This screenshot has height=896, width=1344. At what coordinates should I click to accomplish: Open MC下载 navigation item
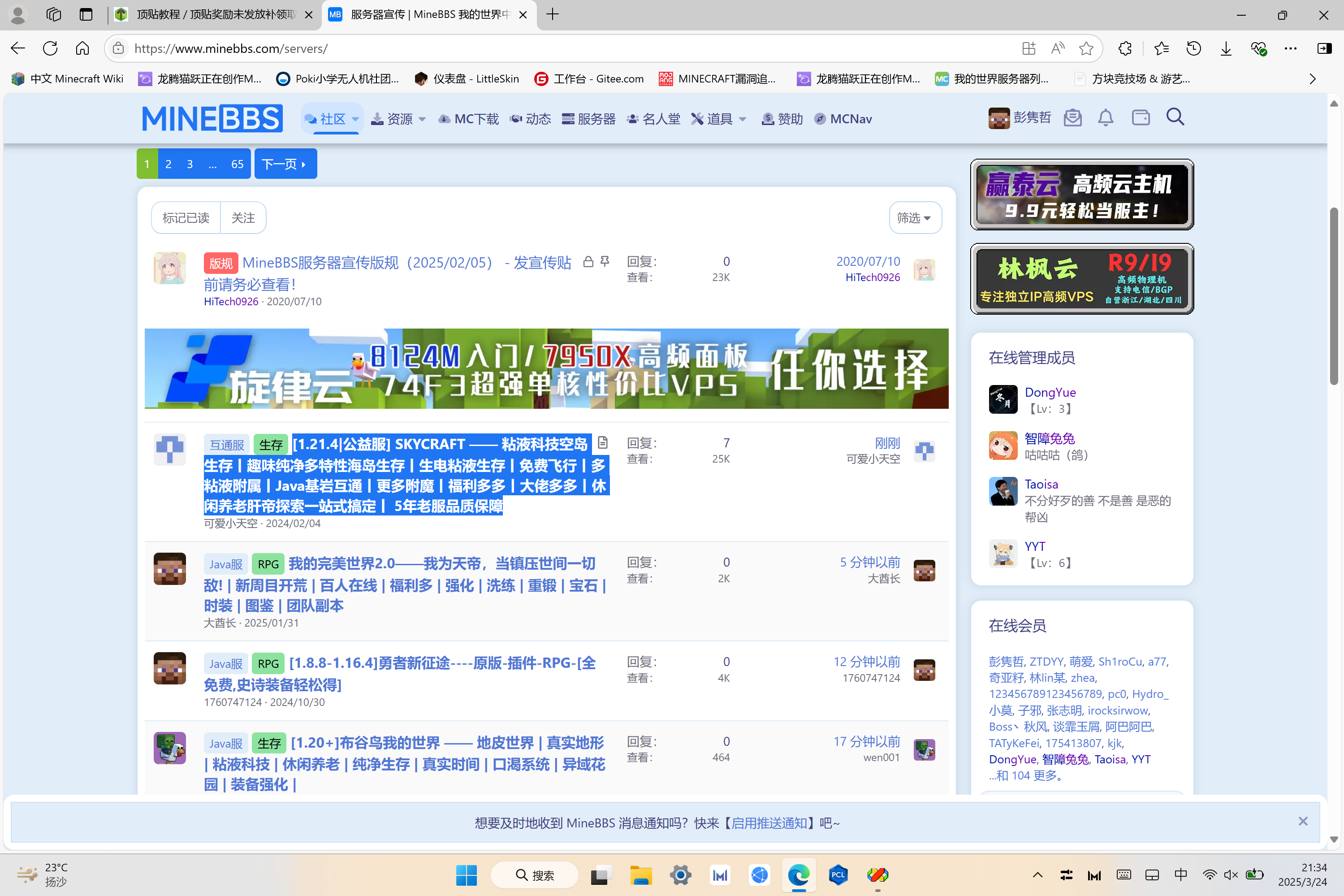[468, 119]
